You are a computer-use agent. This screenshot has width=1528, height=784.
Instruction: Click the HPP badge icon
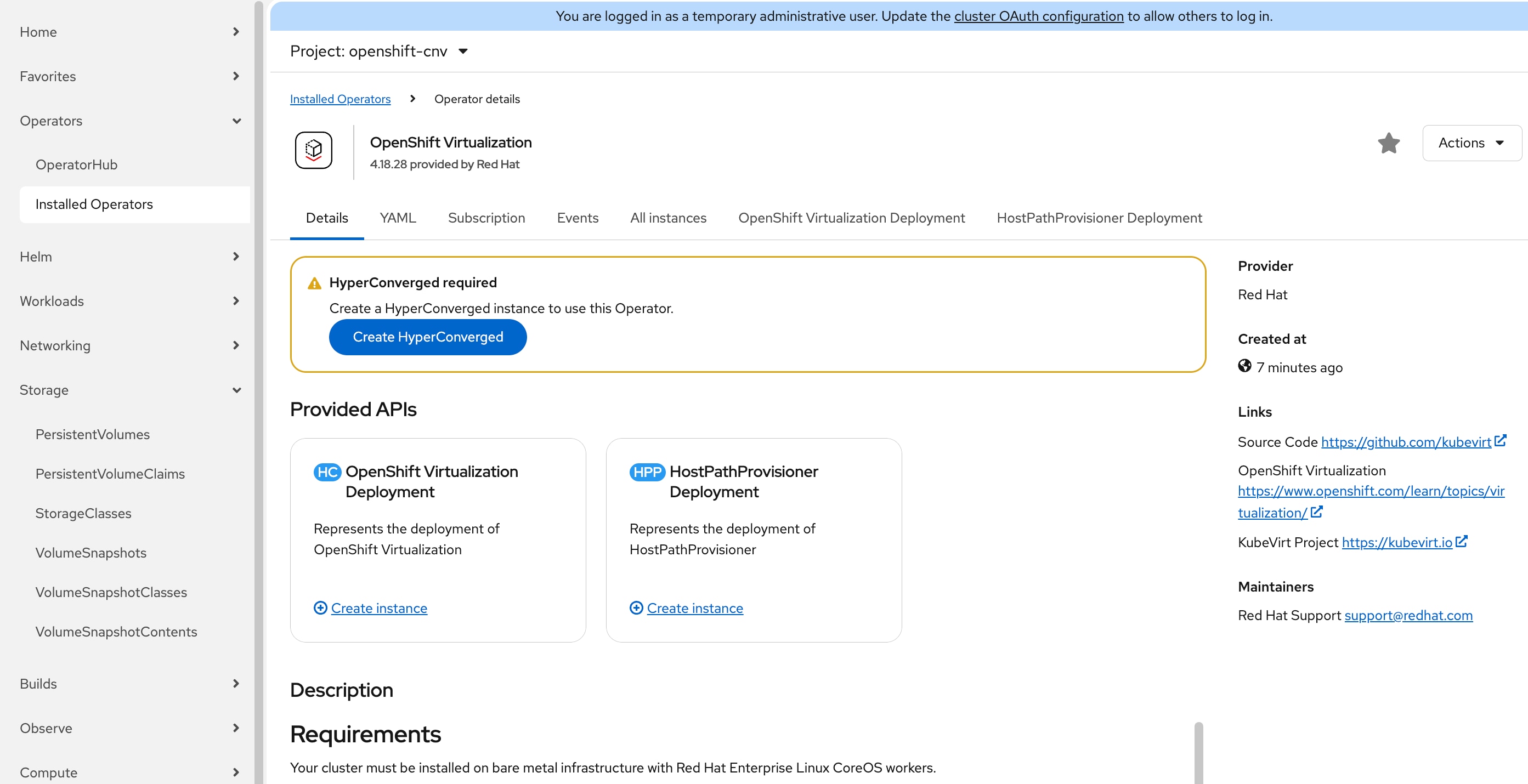[x=647, y=472]
